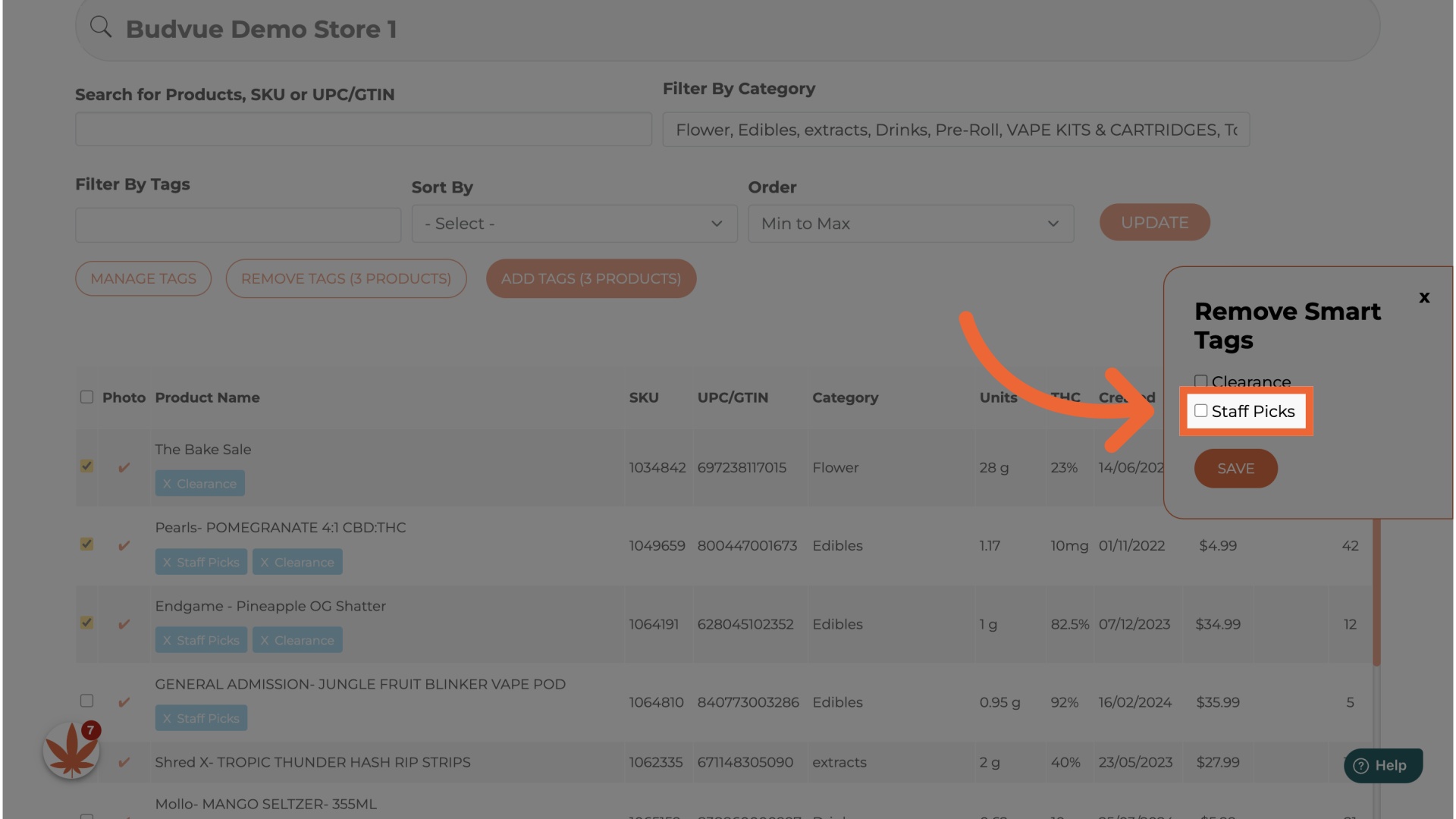This screenshot has width=1456, height=819.
Task: Click the search magnifier icon
Action: coord(101,27)
